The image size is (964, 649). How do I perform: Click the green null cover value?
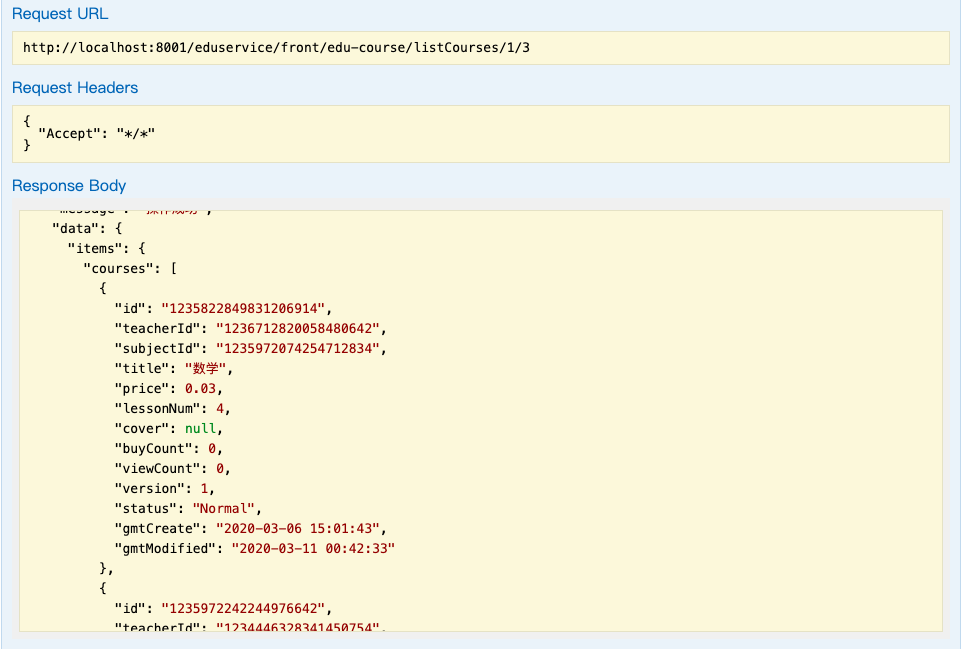coord(200,428)
